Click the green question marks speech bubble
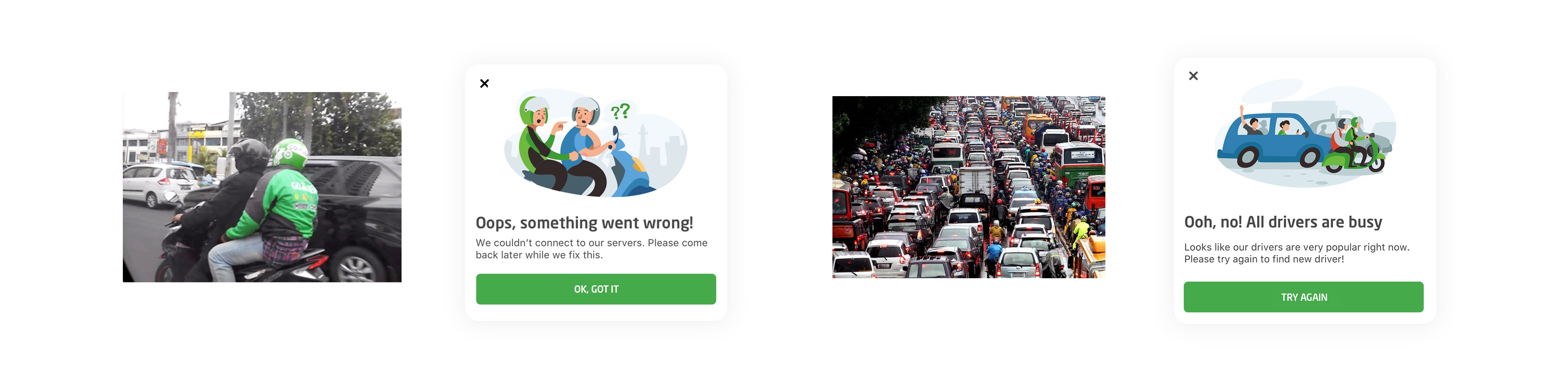Screen dimensions: 1568x373 621,111
